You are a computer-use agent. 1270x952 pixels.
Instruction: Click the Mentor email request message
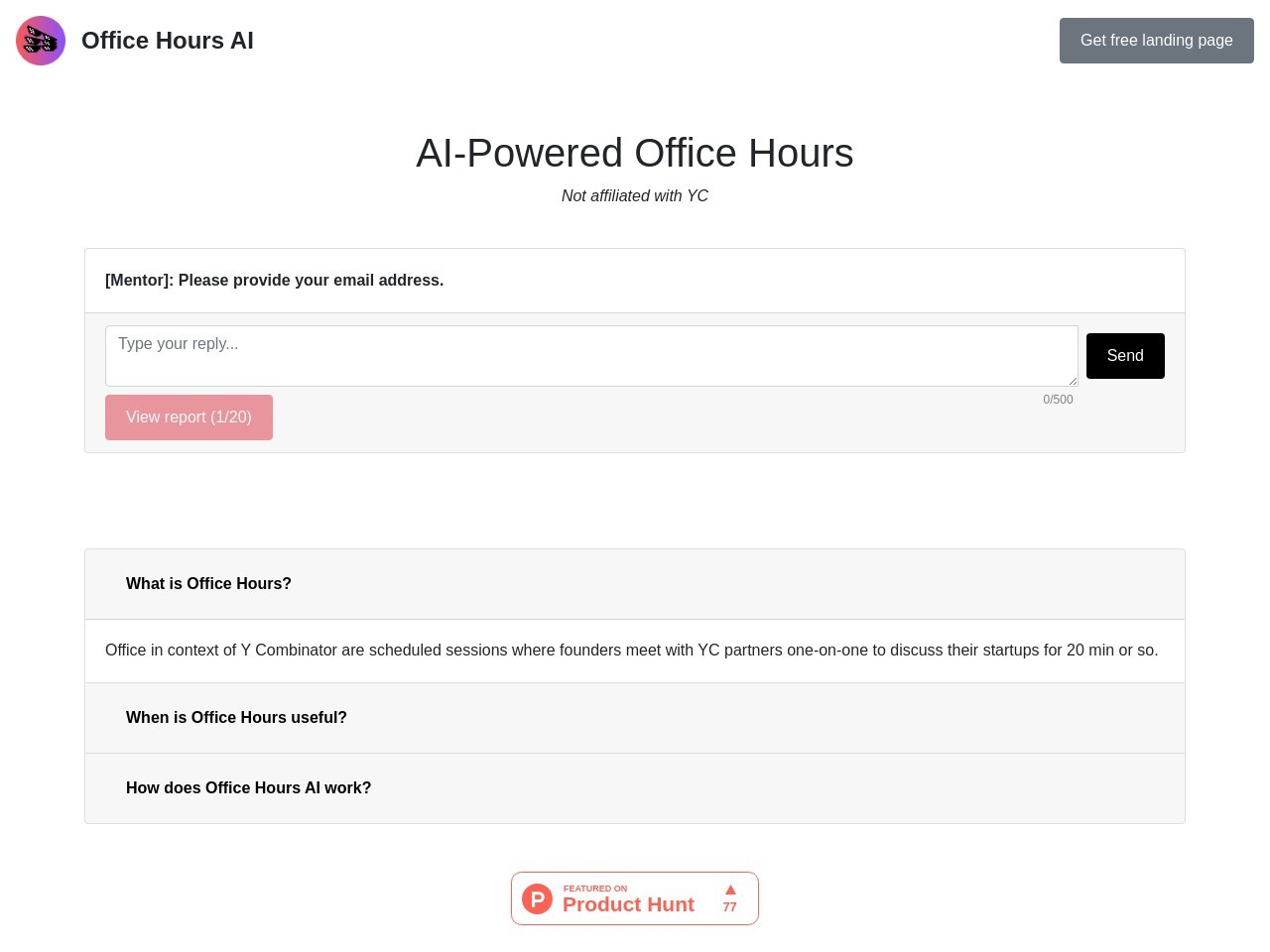[275, 281]
